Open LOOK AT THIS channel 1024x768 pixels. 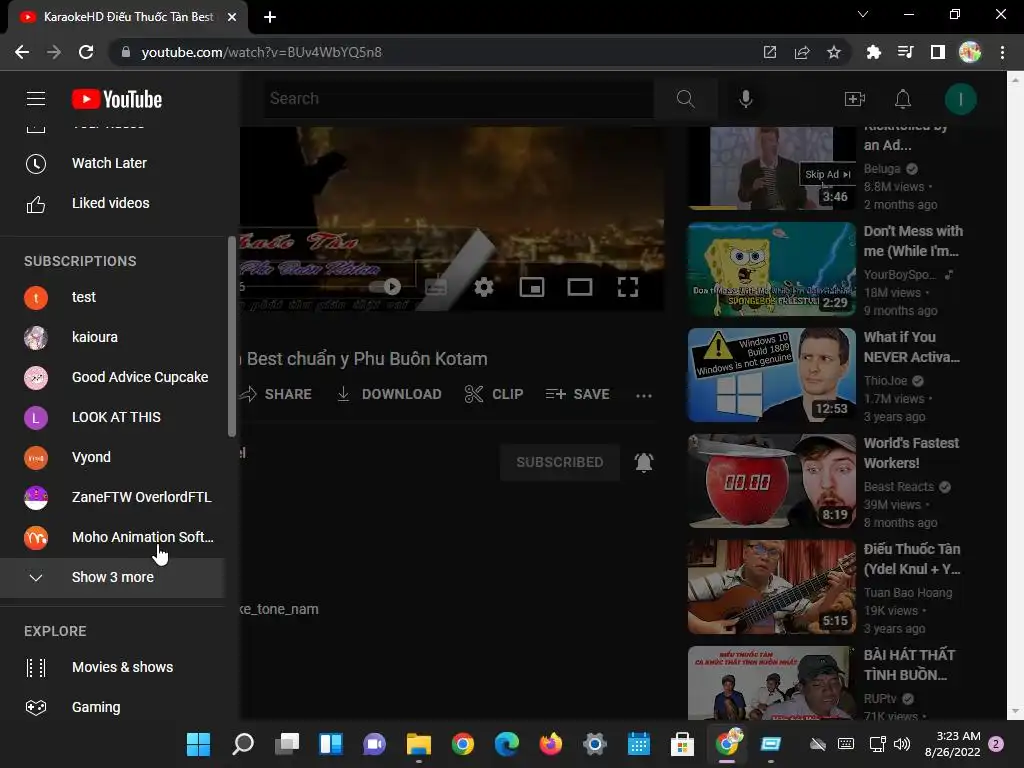[112, 417]
